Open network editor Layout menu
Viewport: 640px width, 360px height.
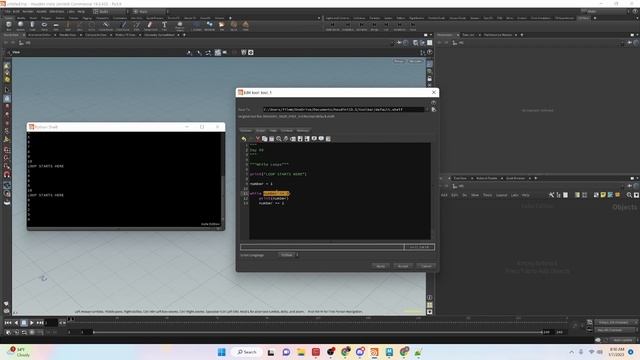pyautogui.click(x=501, y=195)
